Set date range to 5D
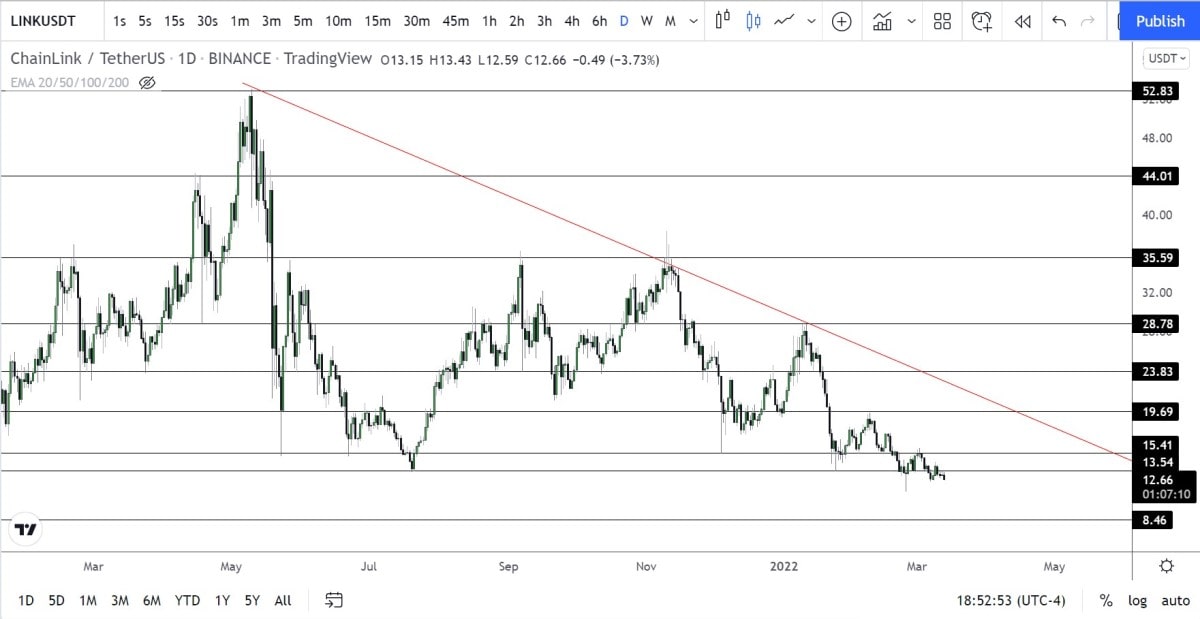Screen dimensions: 1200x619 pos(57,600)
